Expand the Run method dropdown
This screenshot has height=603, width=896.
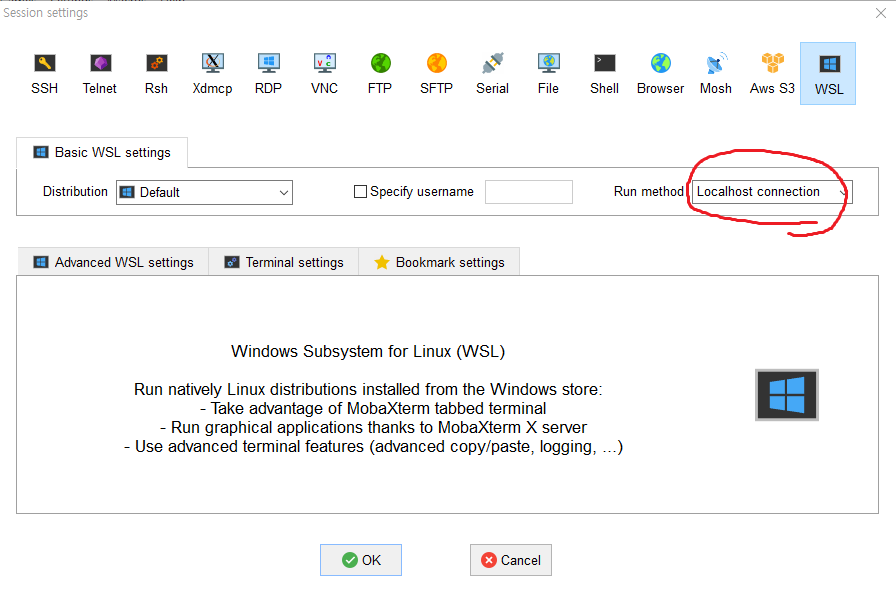[x=772, y=191]
